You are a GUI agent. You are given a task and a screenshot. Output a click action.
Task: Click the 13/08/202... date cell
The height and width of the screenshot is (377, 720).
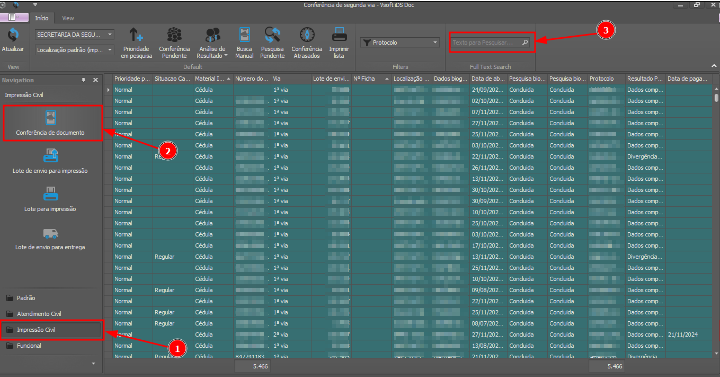[488, 346]
